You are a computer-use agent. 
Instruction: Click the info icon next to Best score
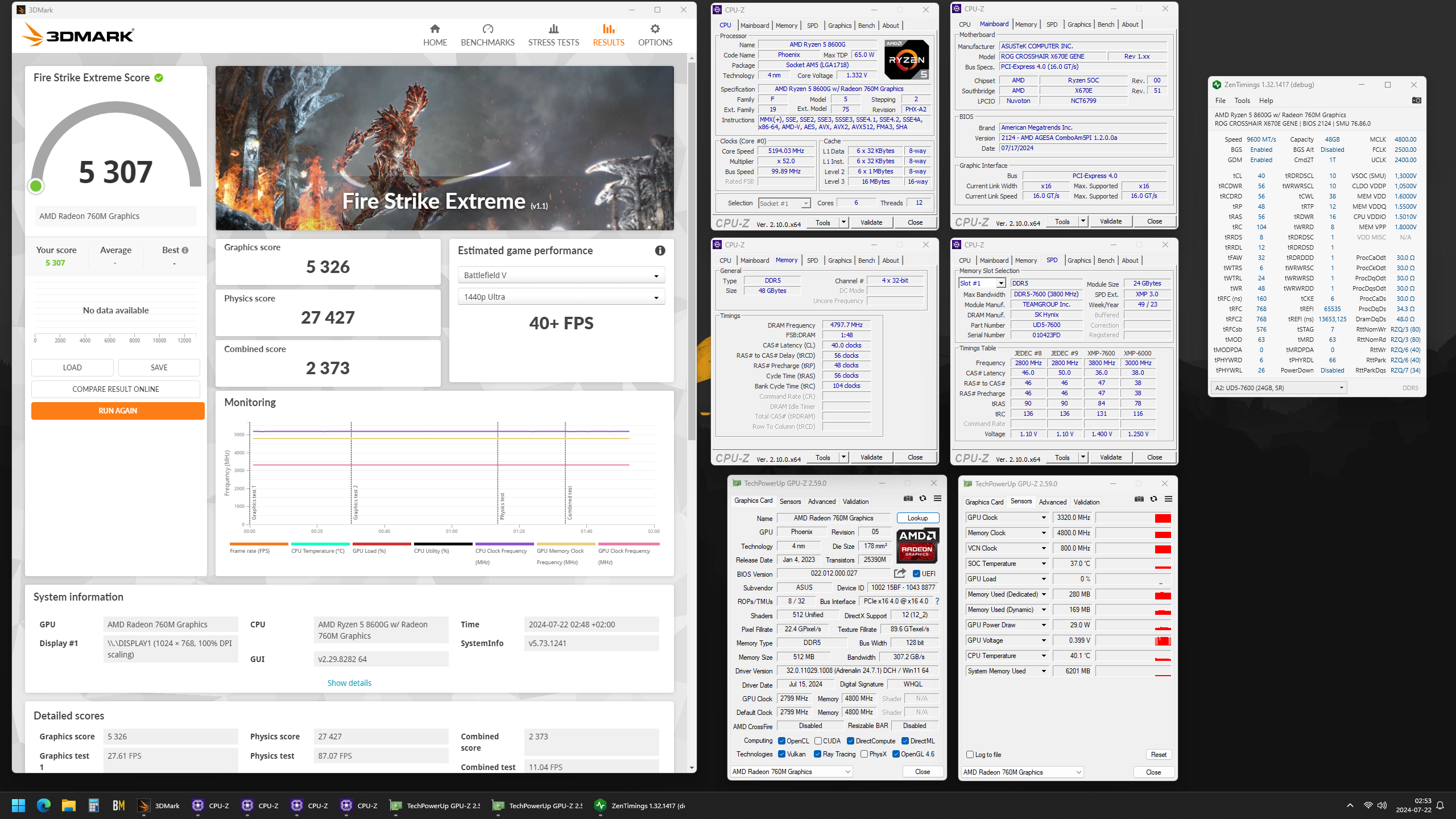coord(185,250)
